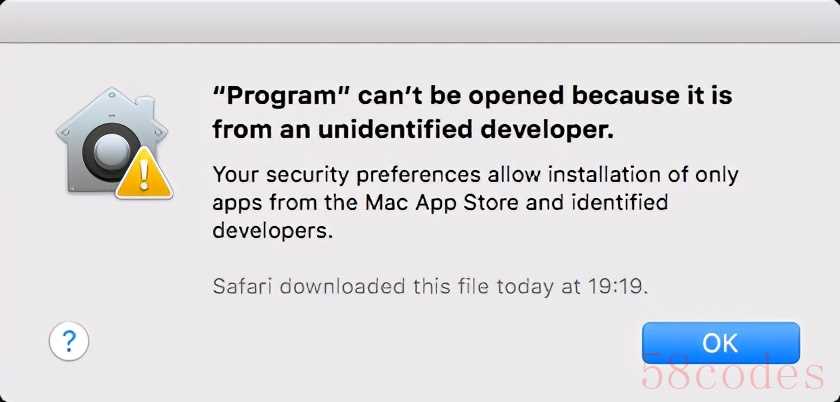Click the word "Safari" in the download note
840x402 pixels.
pyautogui.click(x=243, y=287)
